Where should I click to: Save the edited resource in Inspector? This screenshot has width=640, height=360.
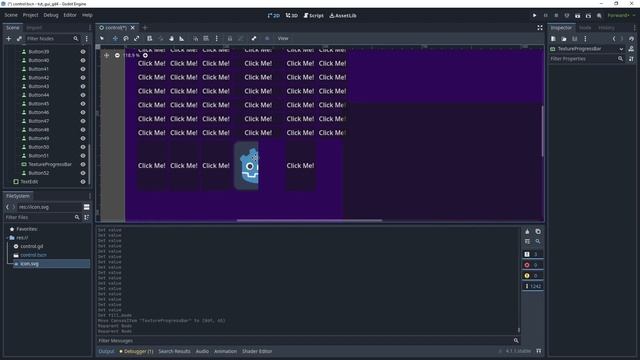574,39
